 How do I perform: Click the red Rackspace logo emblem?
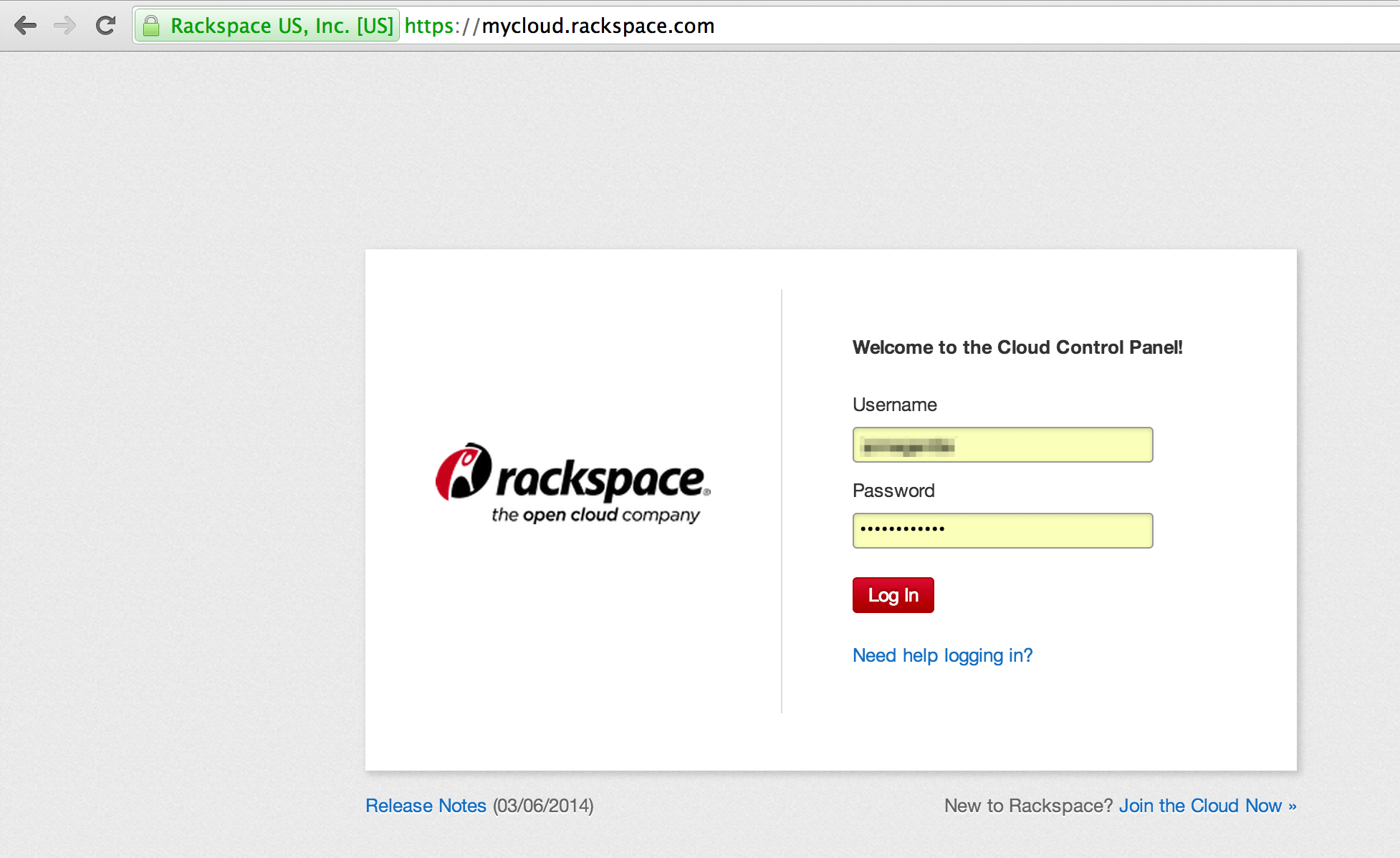[x=464, y=472]
